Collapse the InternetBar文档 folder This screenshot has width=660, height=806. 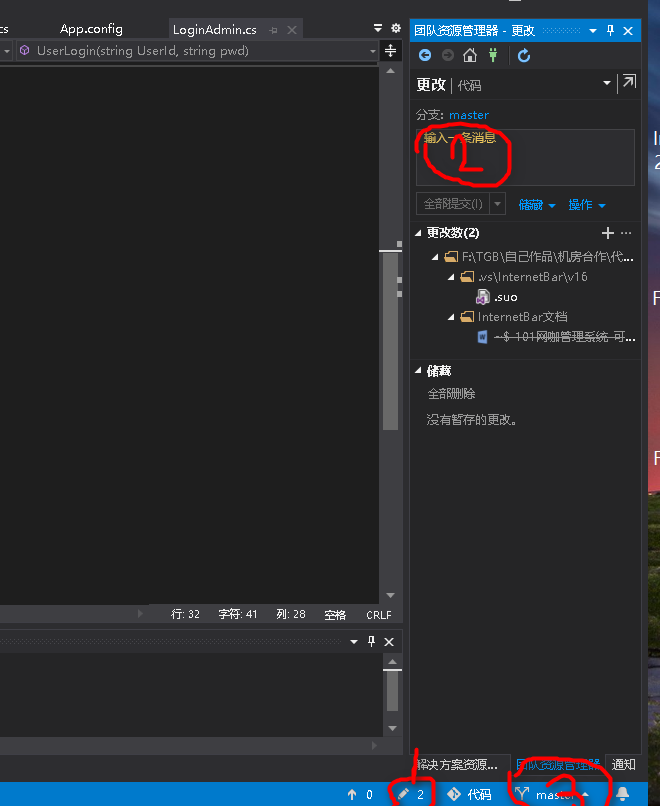451,317
